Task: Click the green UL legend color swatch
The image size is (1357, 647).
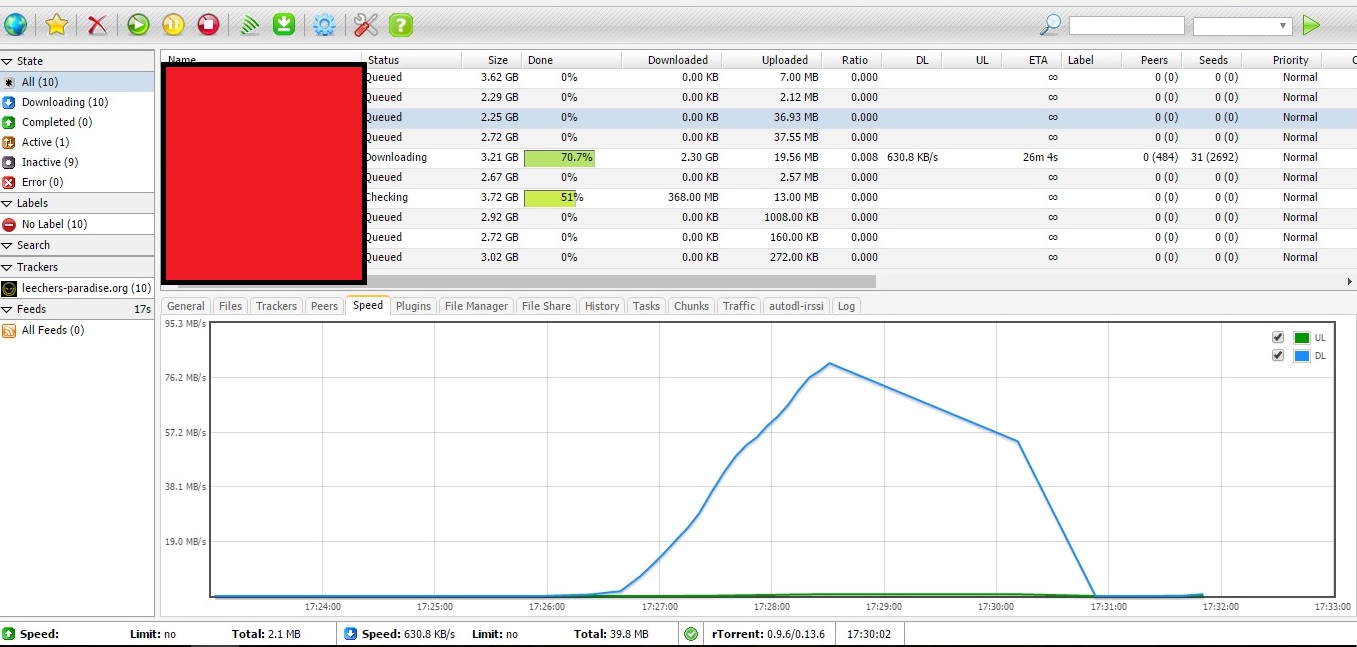Action: [1301, 338]
